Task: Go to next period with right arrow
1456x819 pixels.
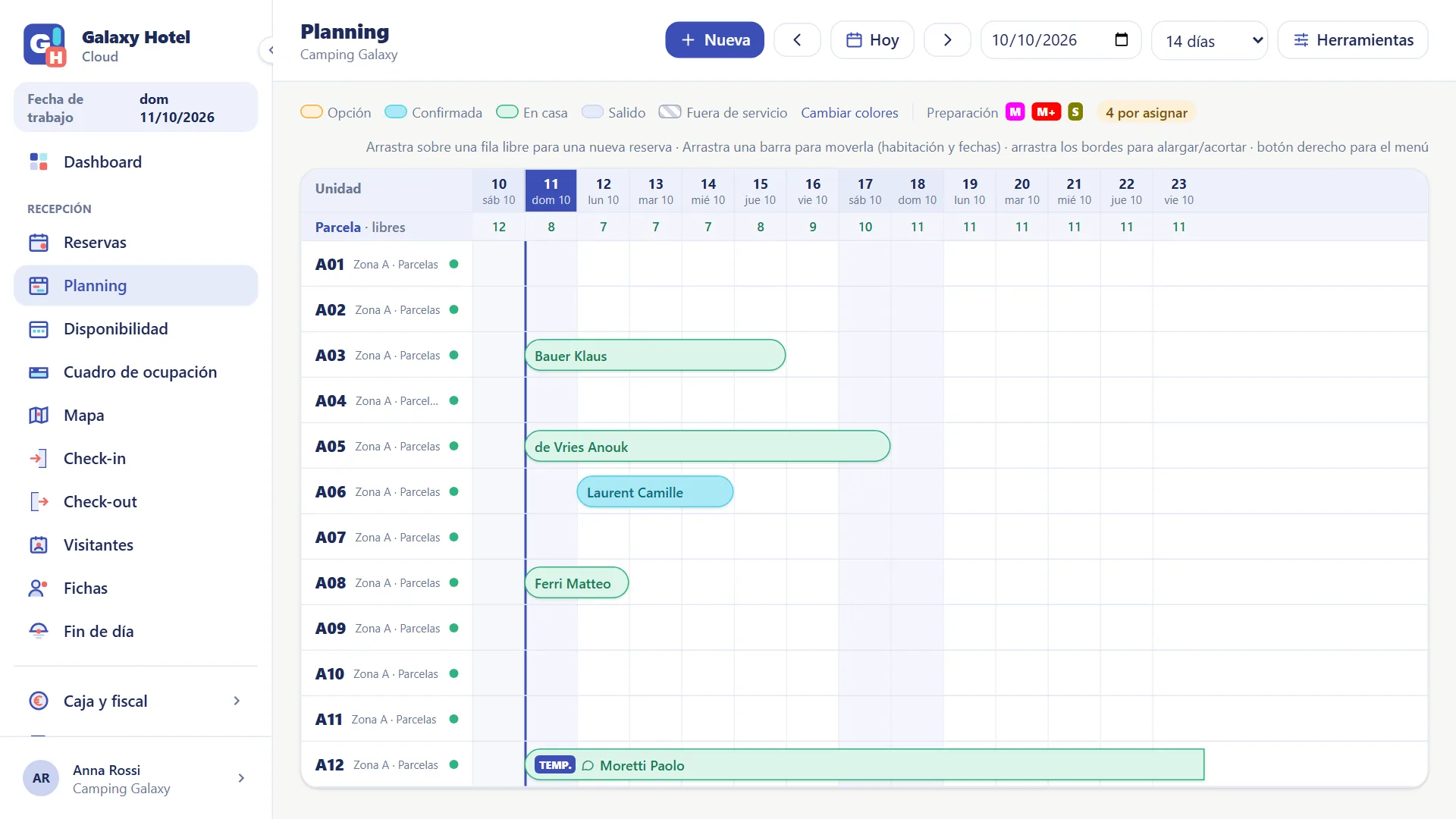Action: click(x=947, y=40)
